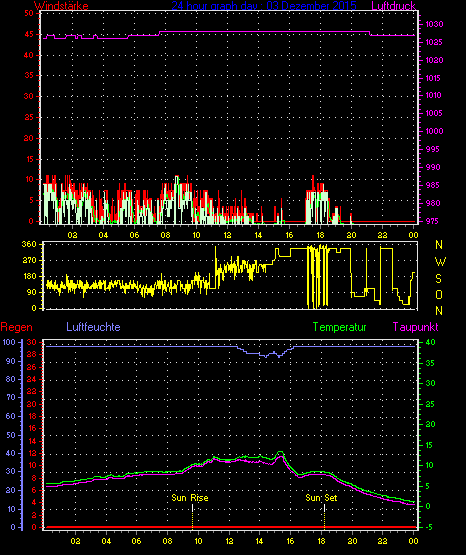Click -5 on the green Temperatur axis
The height and width of the screenshot is (555, 466).
429,527
